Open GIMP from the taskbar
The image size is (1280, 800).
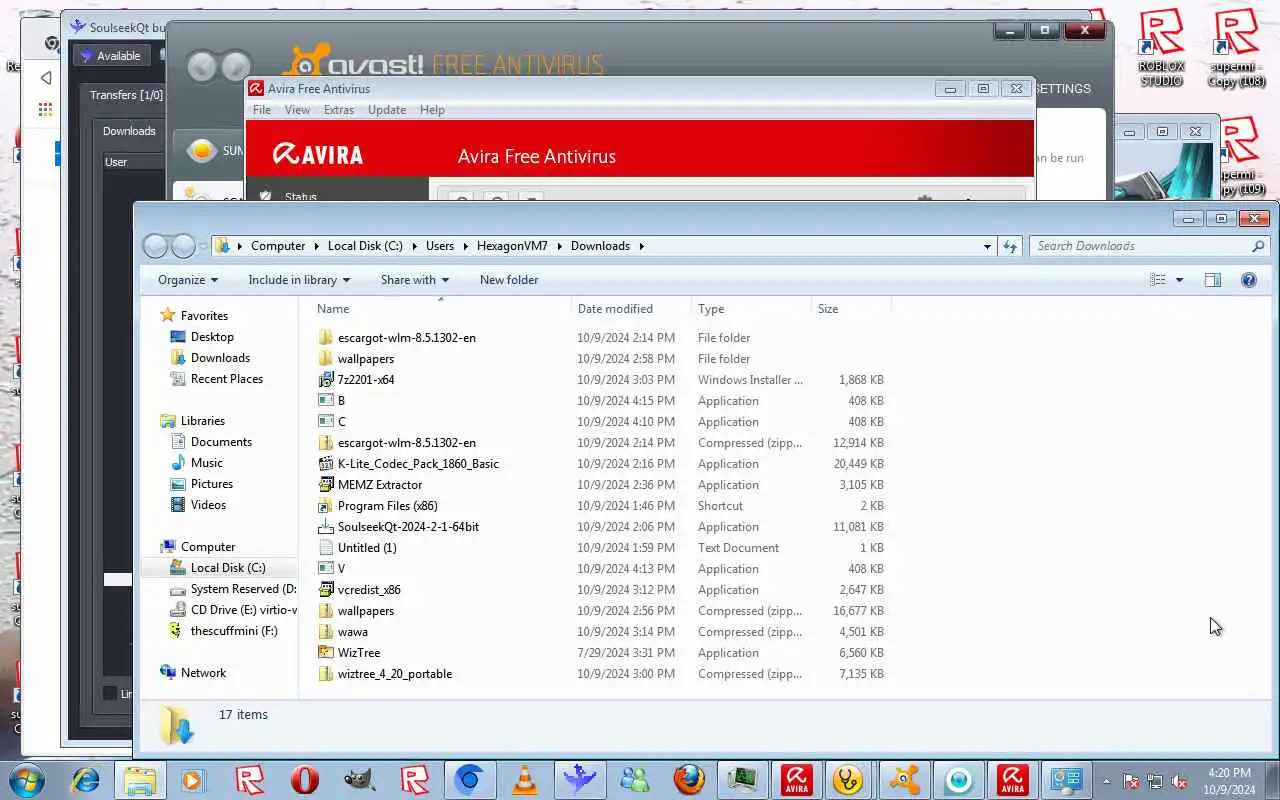pos(359,780)
